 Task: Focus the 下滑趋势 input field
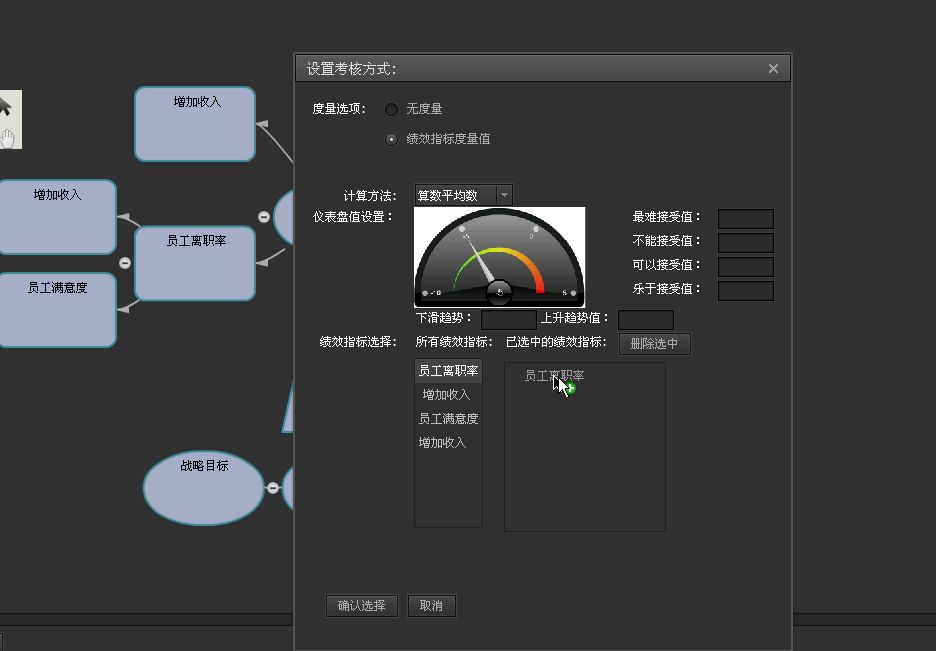509,319
